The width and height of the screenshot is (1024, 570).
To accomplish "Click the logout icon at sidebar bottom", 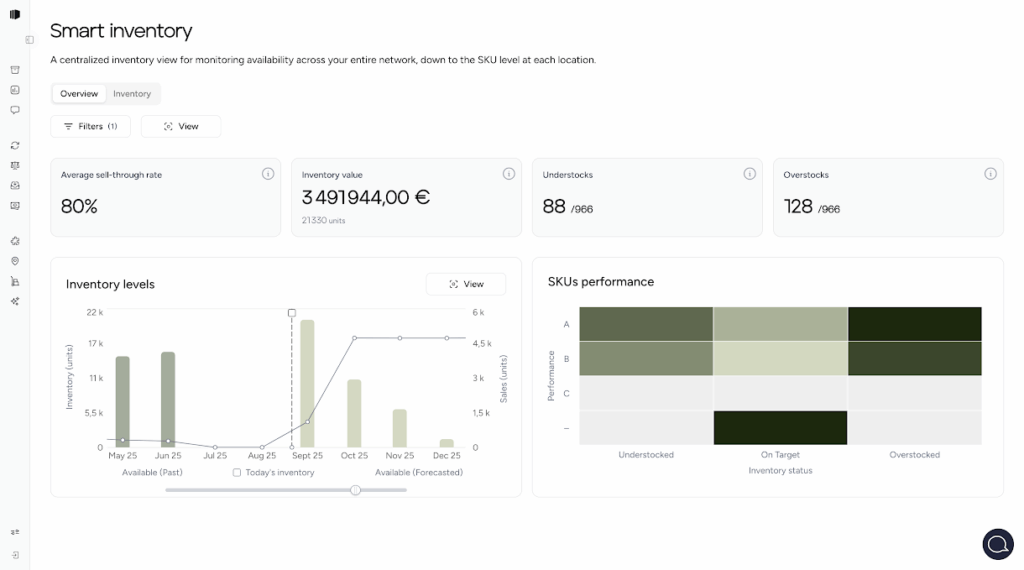I will coord(15,554).
